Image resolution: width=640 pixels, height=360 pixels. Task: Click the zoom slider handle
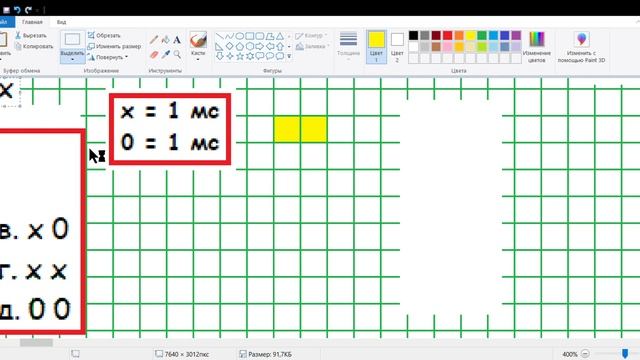[x=625, y=353]
